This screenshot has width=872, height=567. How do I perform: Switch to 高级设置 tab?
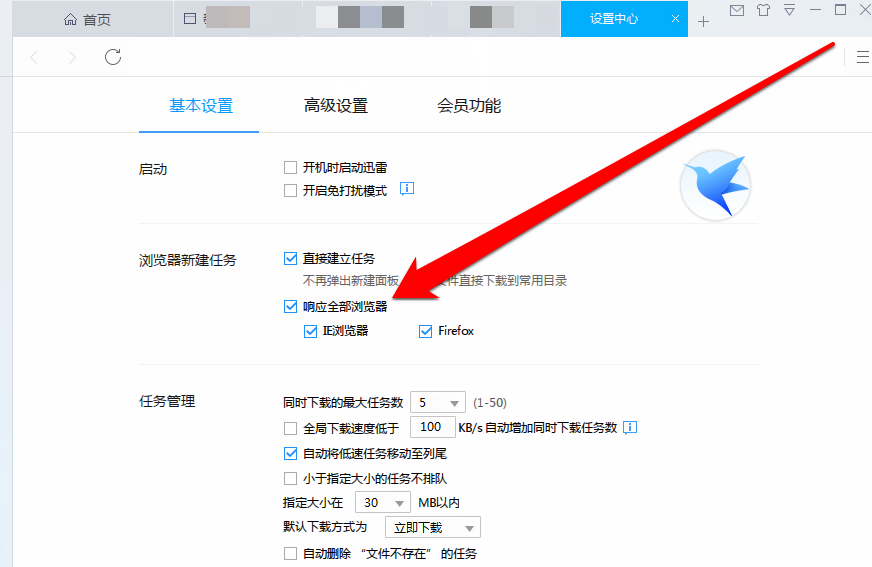point(336,106)
